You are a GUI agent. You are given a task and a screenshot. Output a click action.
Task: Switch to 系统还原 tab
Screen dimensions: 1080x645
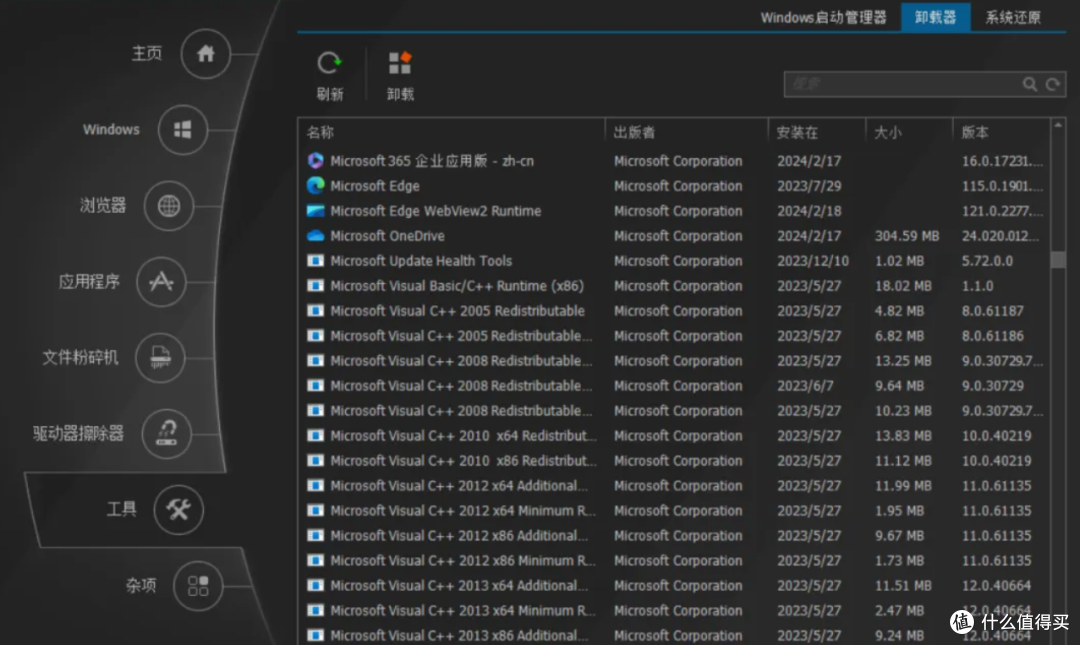pos(1012,17)
